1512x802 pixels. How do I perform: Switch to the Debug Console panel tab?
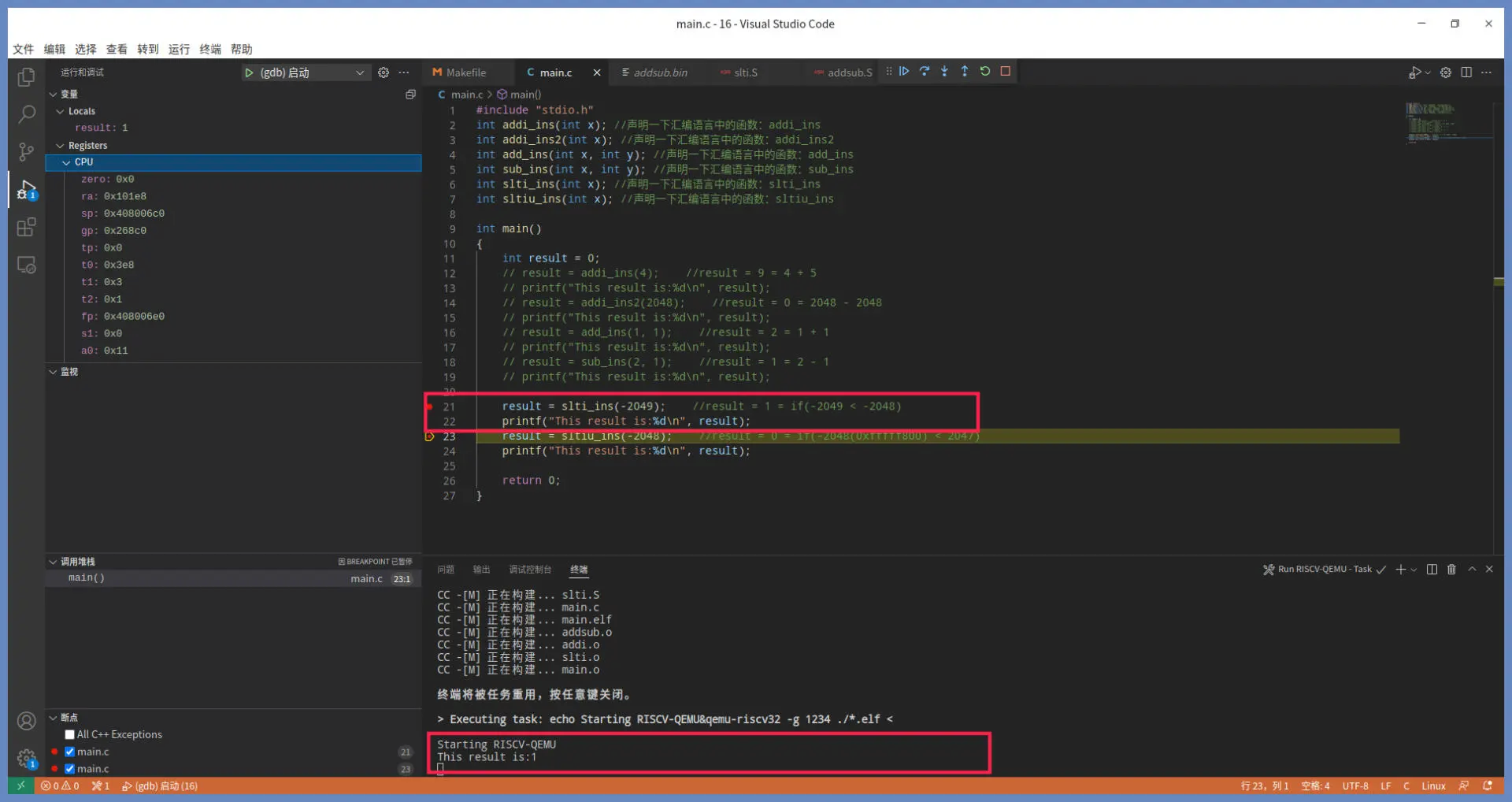[x=530, y=570]
